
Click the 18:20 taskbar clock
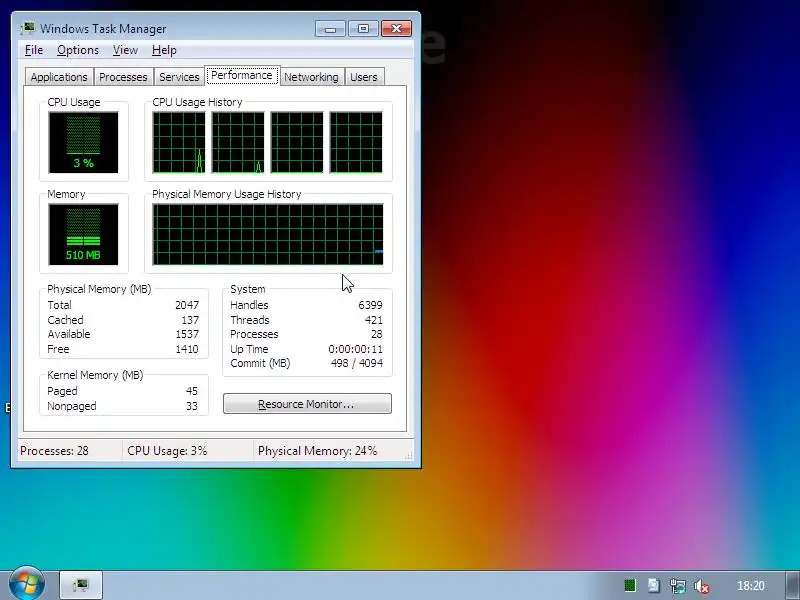[751, 586]
